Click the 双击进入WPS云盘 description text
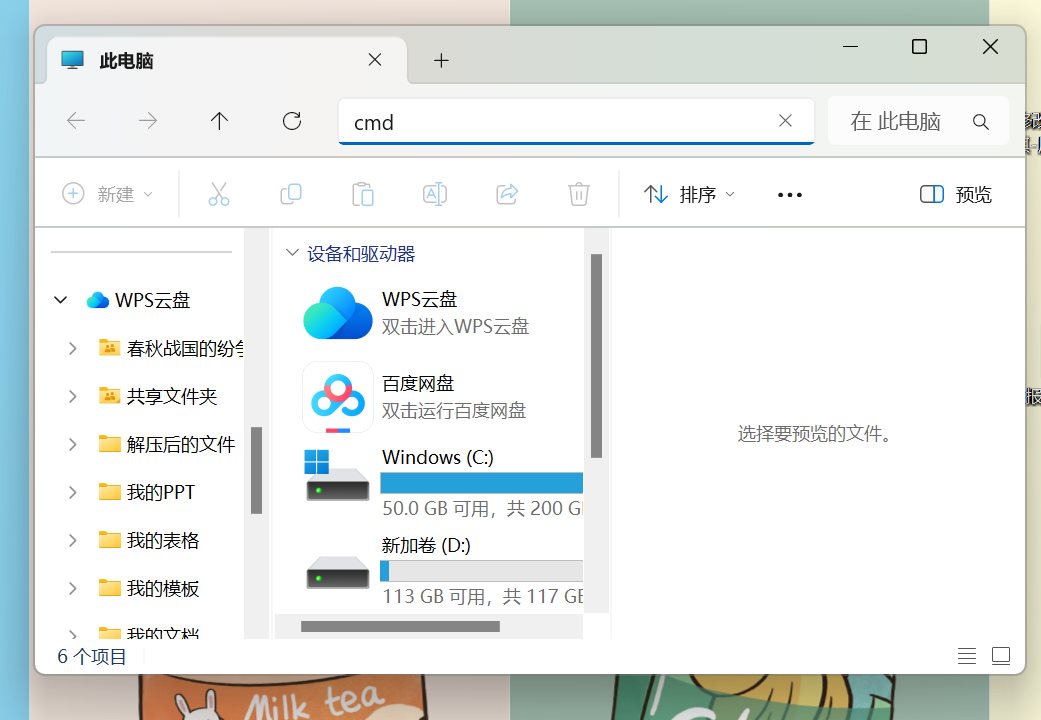Screen dimensions: 1041x720 [455, 326]
